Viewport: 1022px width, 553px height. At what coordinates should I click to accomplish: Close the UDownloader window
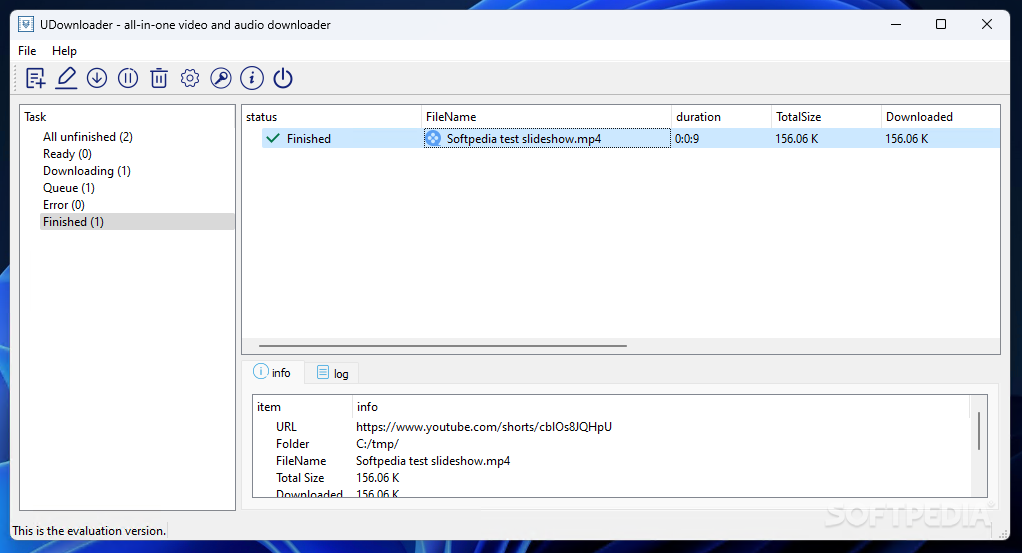[987, 25]
